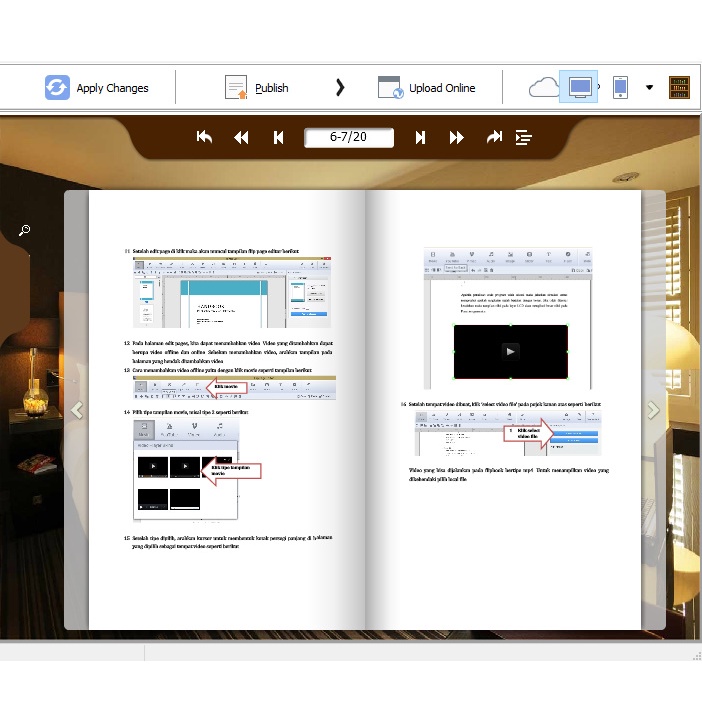Open the table of contents list icon

[523, 138]
